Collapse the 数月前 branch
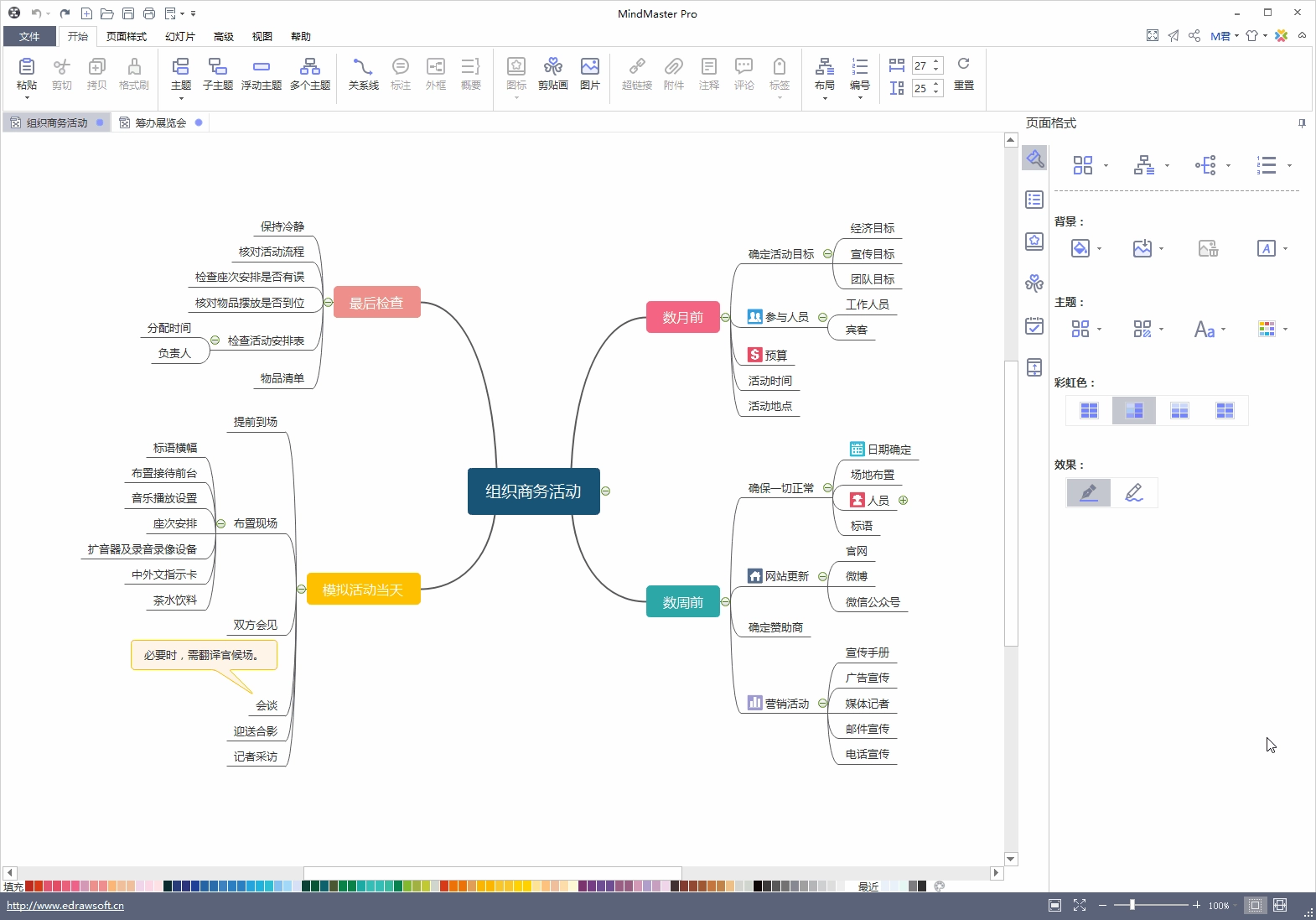Viewport: 1316px width, 920px height. pyautogui.click(x=726, y=318)
